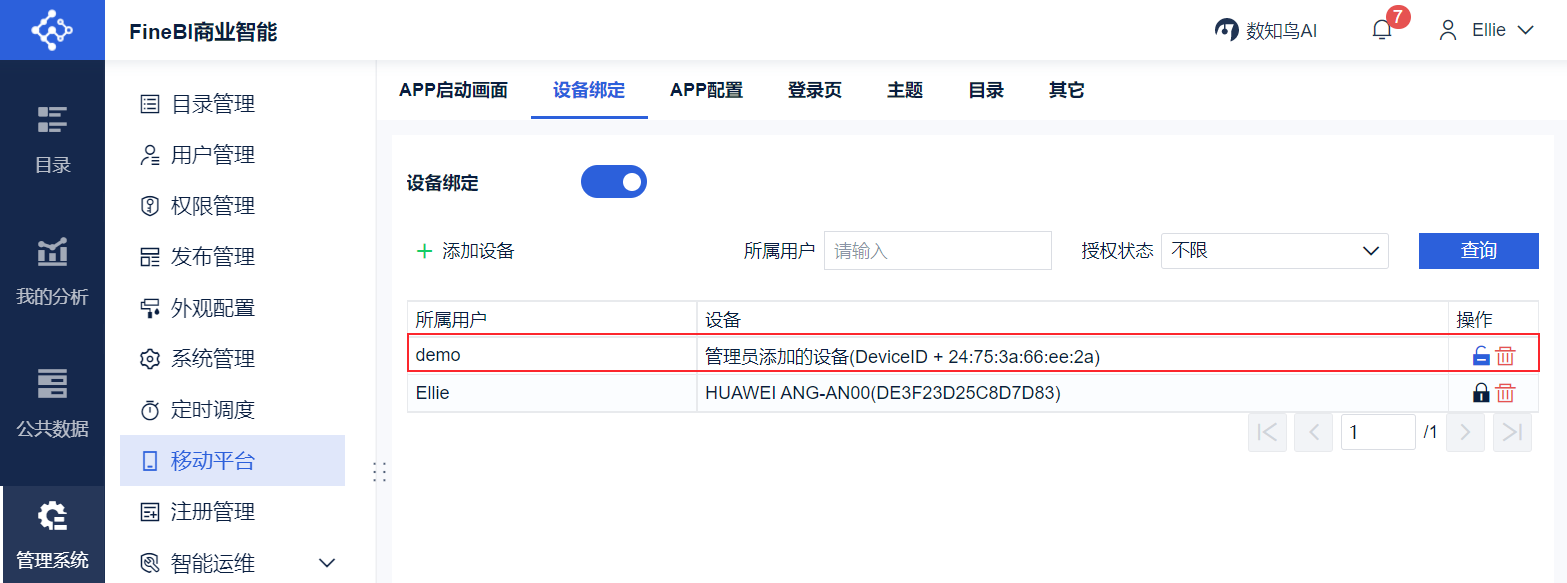Image resolution: width=1567 pixels, height=583 pixels.
Task: Click the HUAWEI ANG-AN00 device cell
Action: click(x=1073, y=393)
